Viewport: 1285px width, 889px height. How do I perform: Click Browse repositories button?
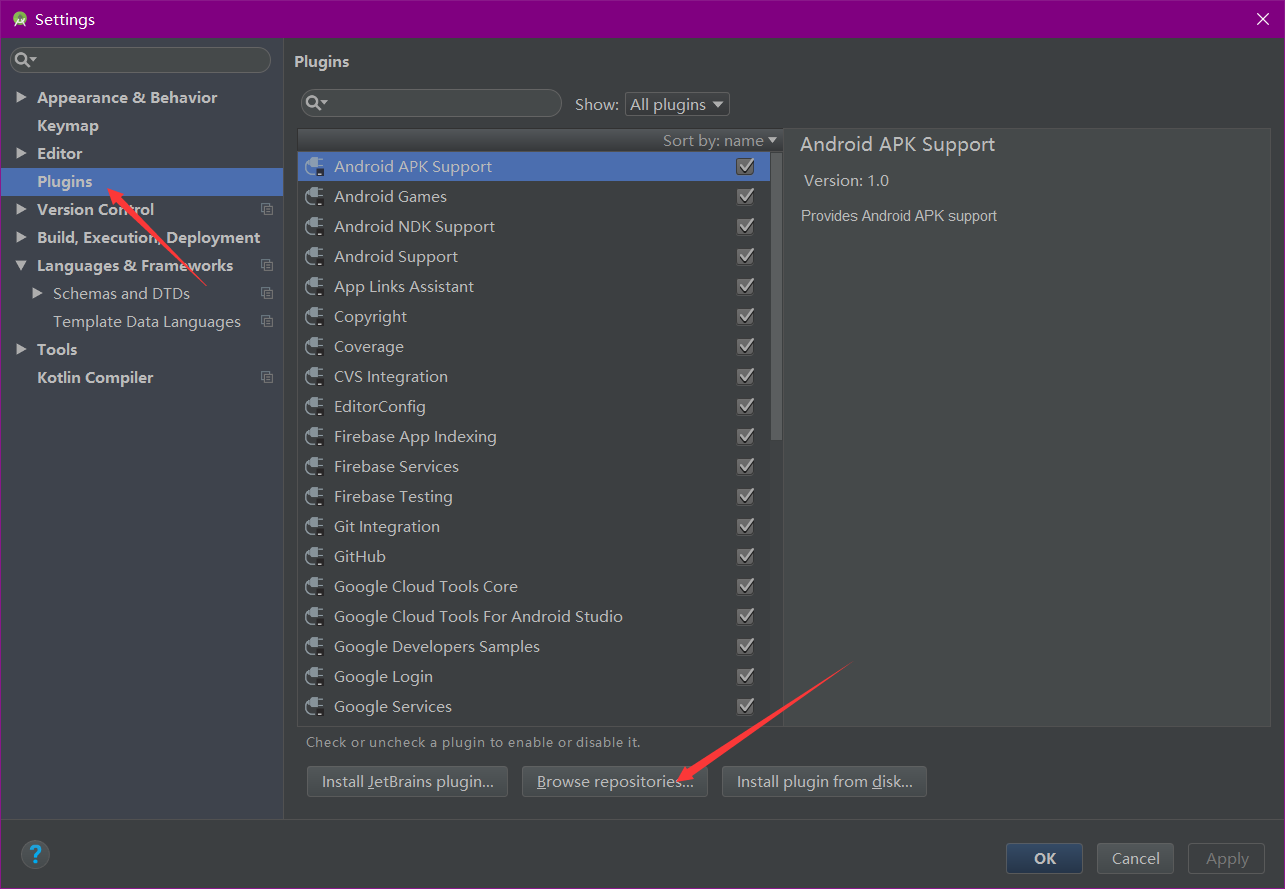[x=615, y=782]
